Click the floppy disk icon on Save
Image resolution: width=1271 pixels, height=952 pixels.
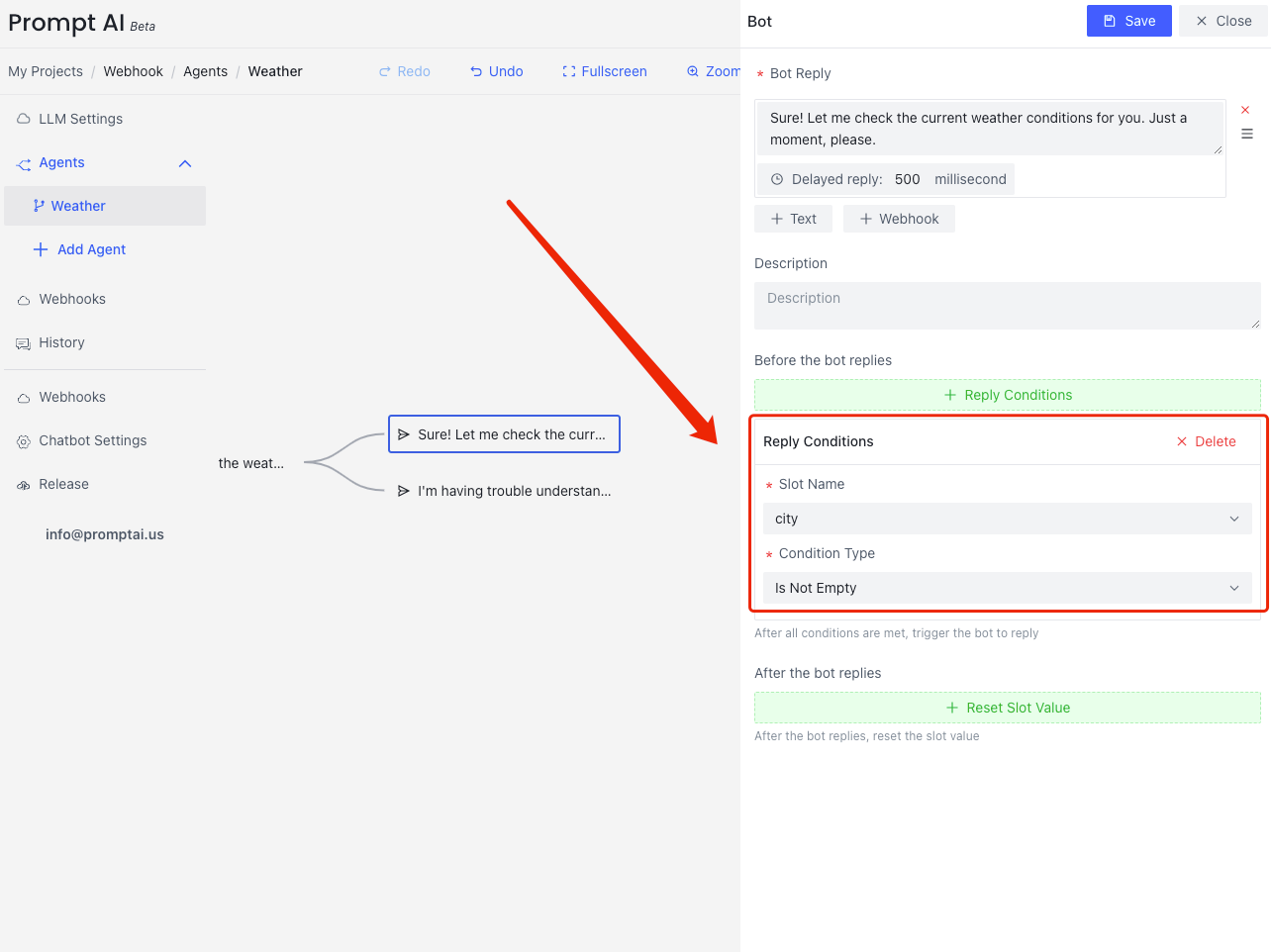point(1110,21)
